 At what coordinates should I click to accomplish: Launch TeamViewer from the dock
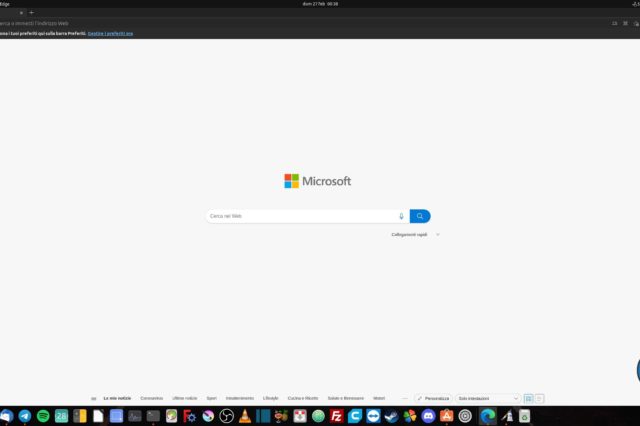373,416
